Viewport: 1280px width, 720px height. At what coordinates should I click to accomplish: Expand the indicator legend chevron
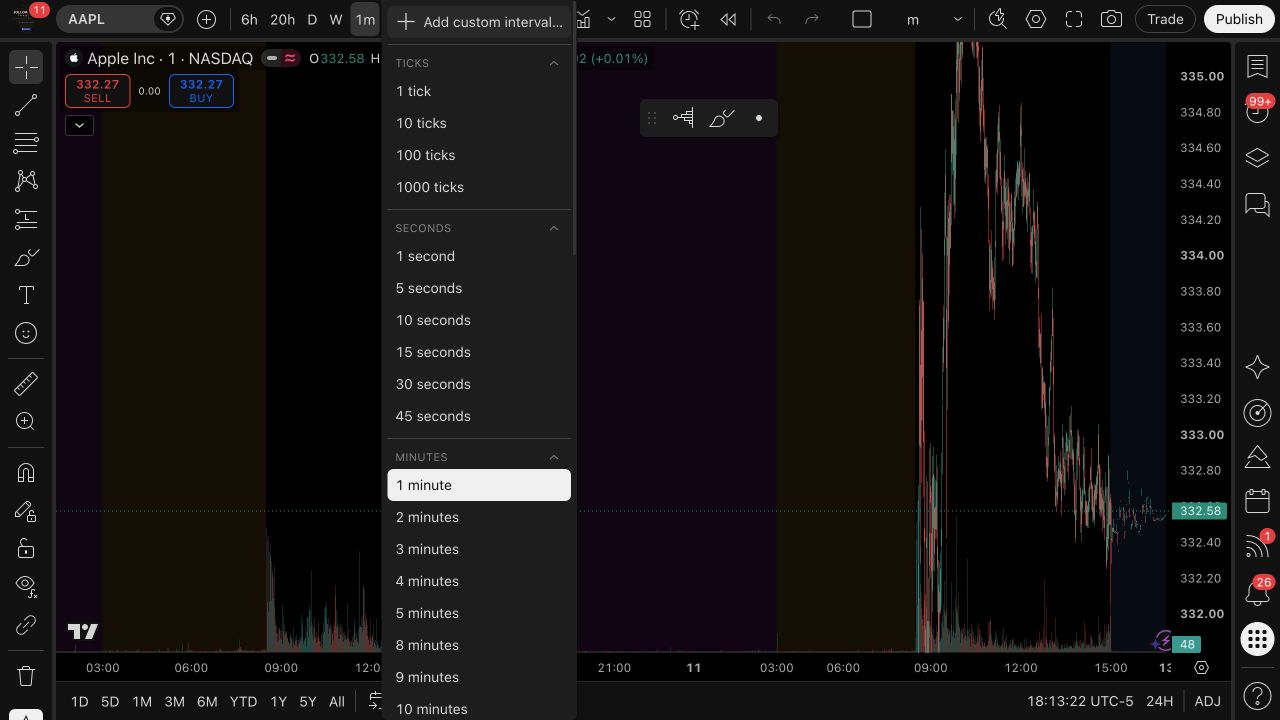(79, 125)
